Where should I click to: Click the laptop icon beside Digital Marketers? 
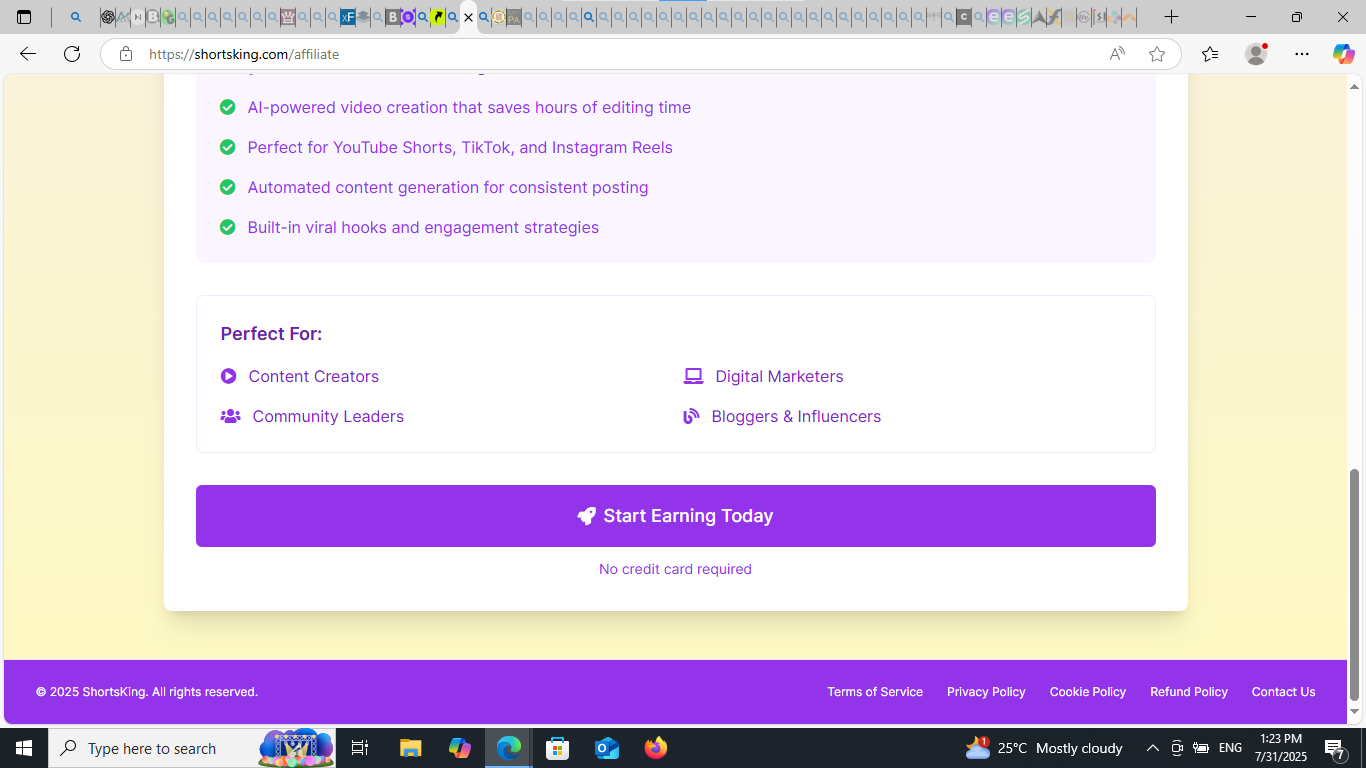point(693,376)
